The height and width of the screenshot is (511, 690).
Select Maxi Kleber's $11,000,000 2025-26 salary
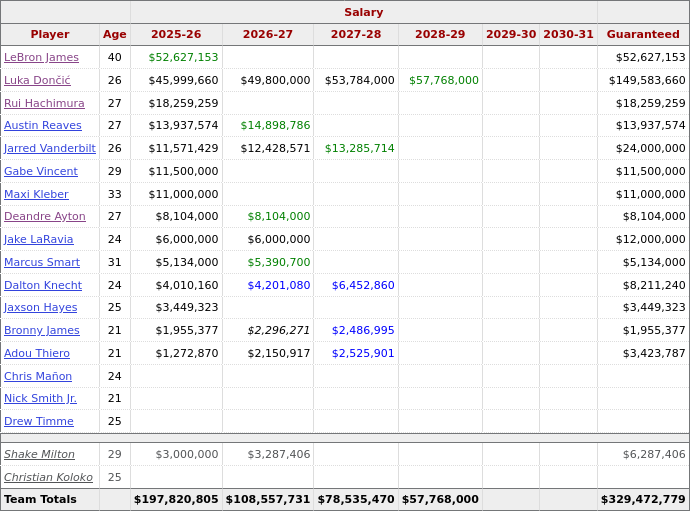point(183,194)
